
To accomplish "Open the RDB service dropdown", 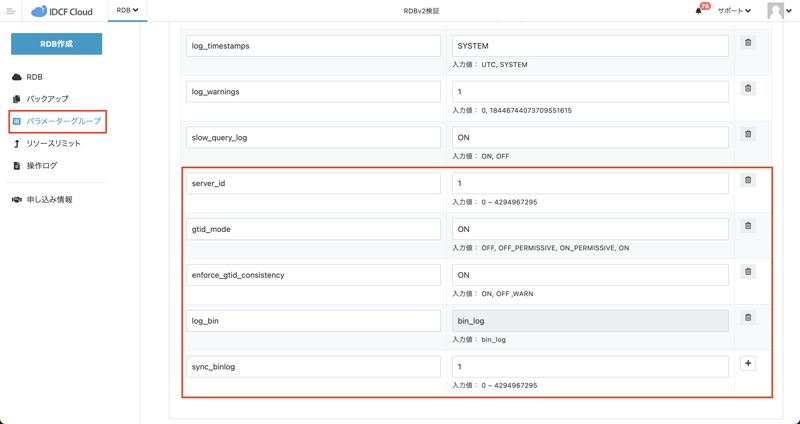I will 127,11.
